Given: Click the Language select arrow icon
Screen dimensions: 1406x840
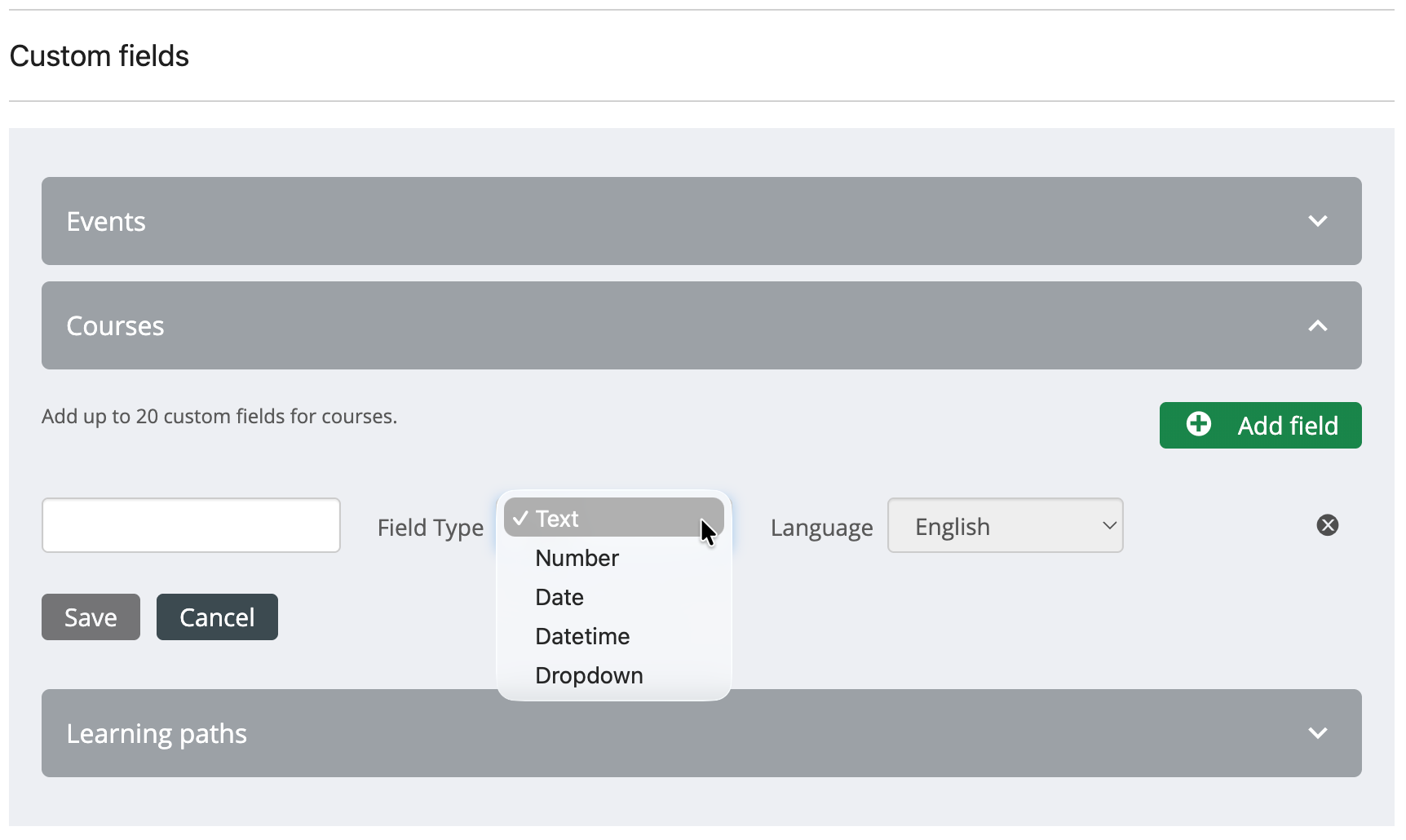Looking at the screenshot, I should [x=1108, y=526].
